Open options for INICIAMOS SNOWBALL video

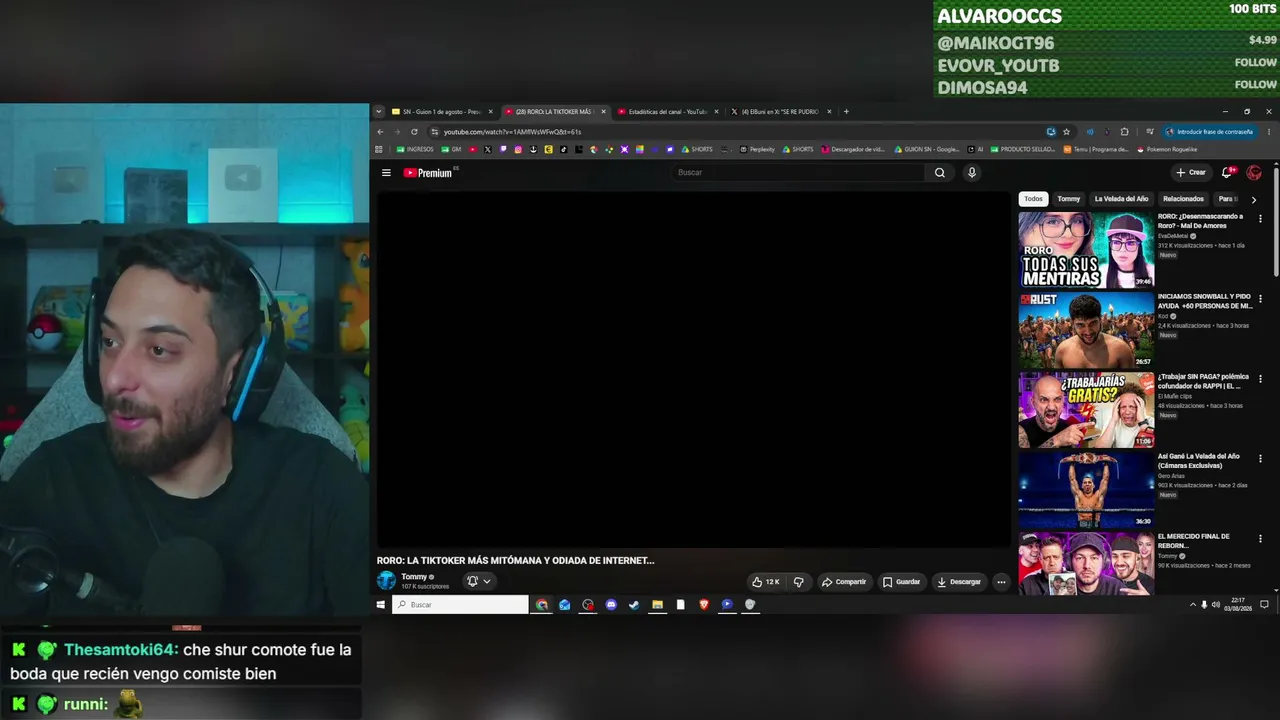(1260, 300)
